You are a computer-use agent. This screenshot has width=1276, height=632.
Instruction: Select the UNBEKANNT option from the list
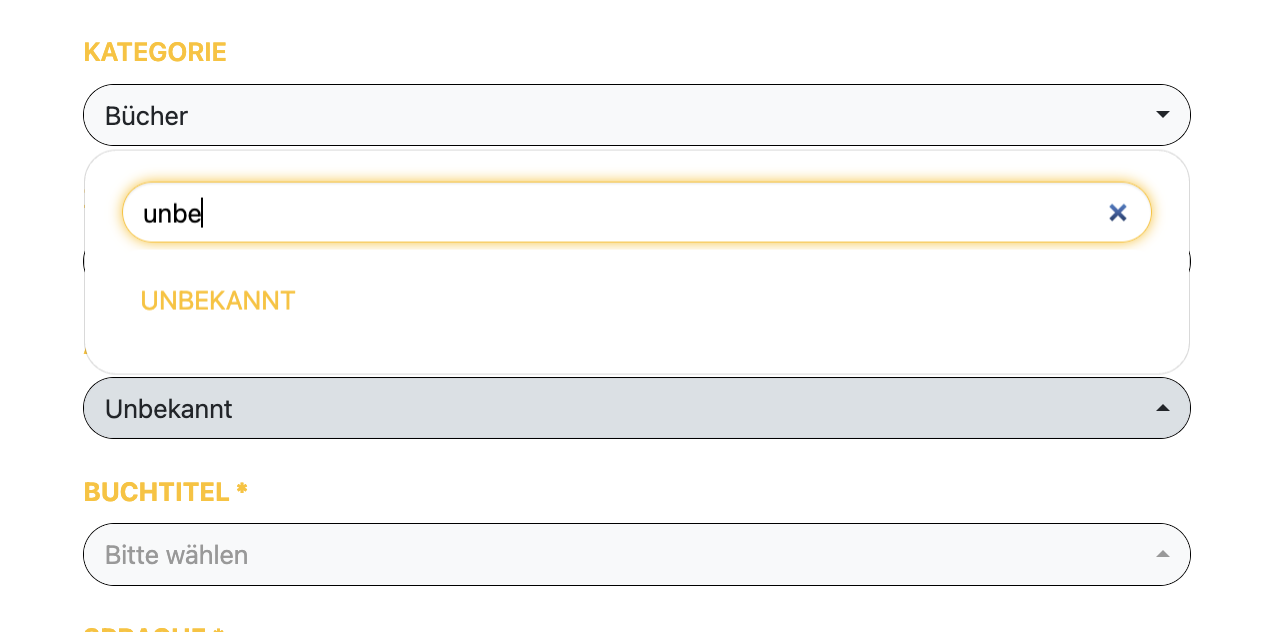(x=217, y=301)
